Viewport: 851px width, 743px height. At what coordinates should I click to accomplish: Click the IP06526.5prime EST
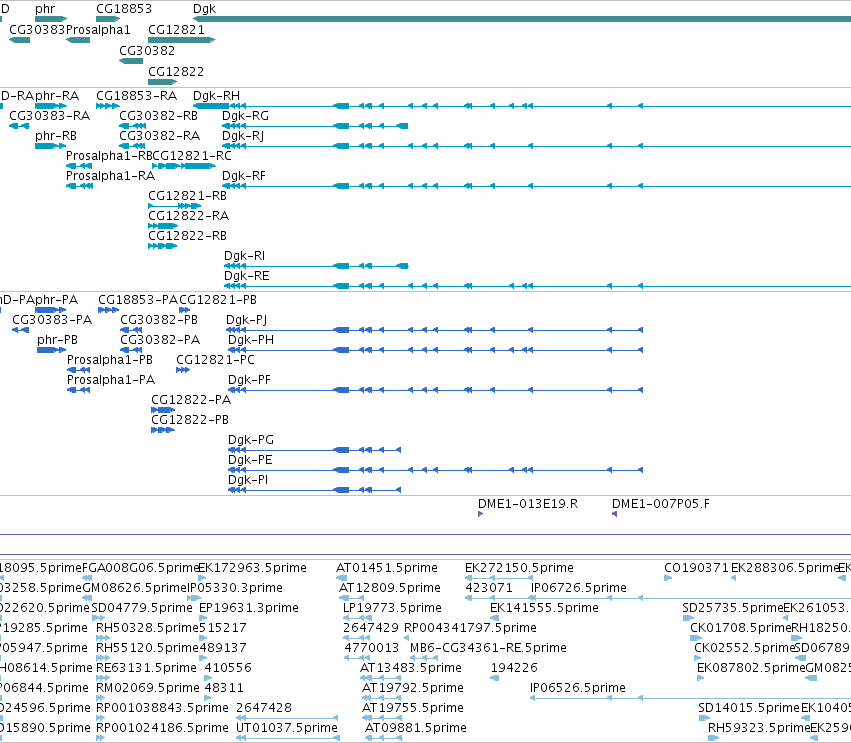(690, 698)
